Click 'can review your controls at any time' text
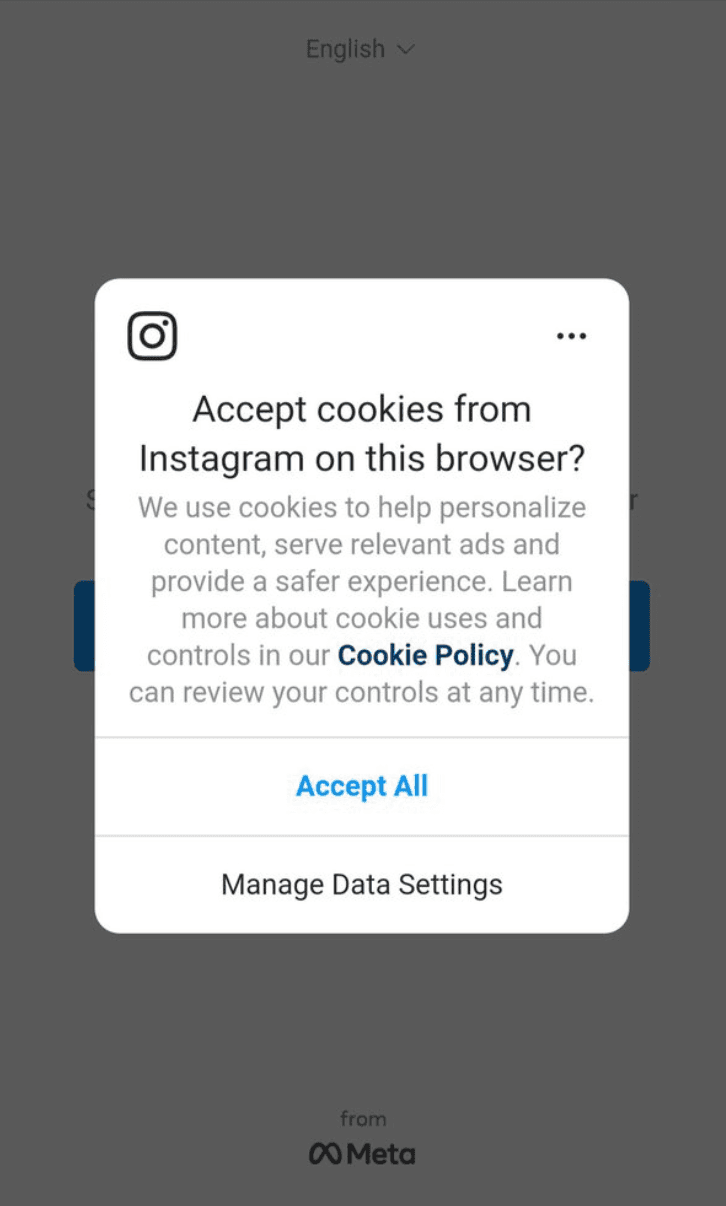The width and height of the screenshot is (726, 1206). 362,692
